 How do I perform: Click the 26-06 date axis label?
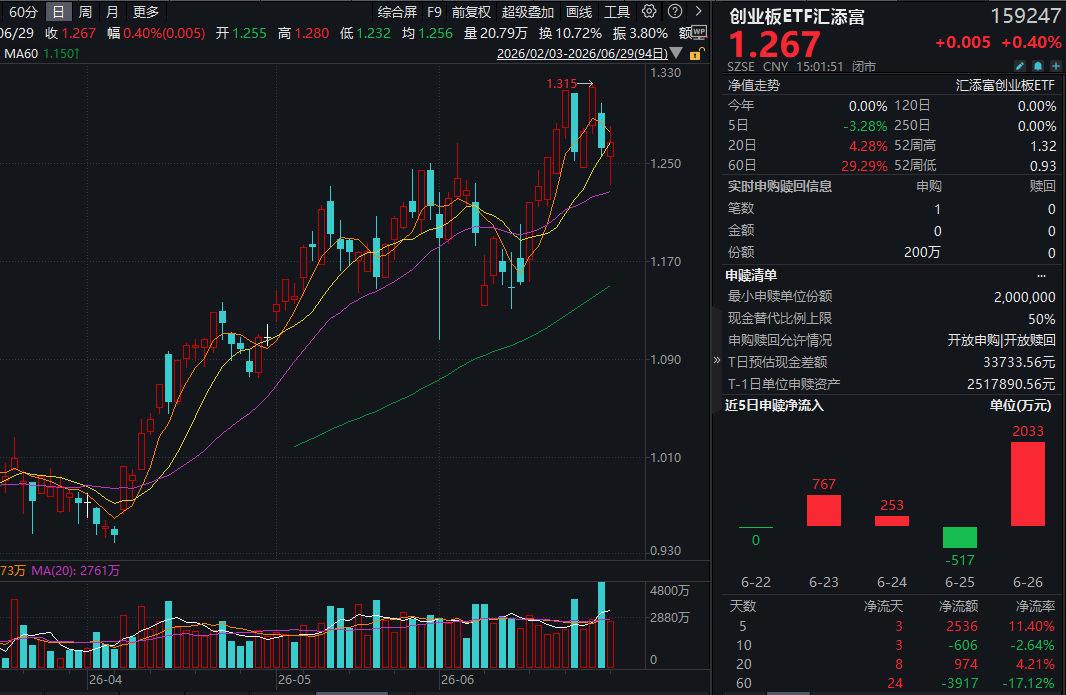458,679
